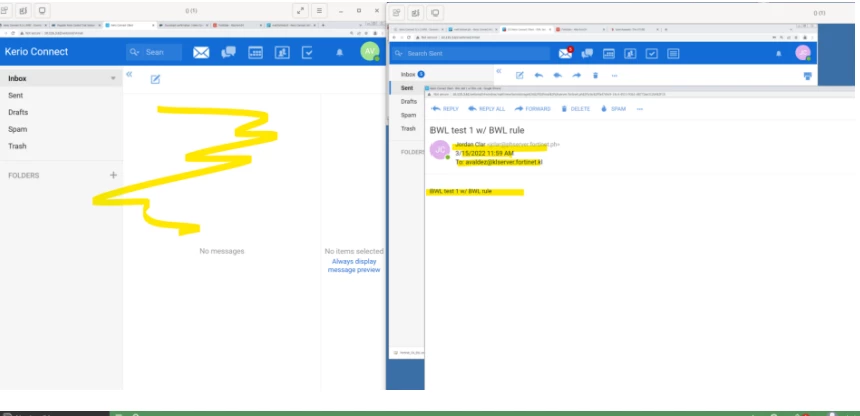Open Contacts icon in right Kerio window
The height and width of the screenshot is (416, 860).
pos(630,53)
